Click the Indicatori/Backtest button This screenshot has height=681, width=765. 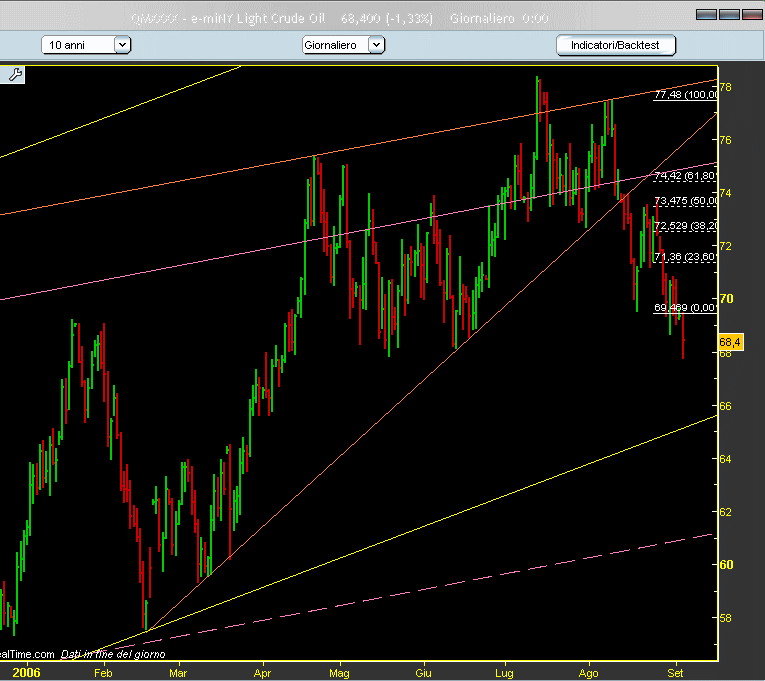tap(616, 45)
